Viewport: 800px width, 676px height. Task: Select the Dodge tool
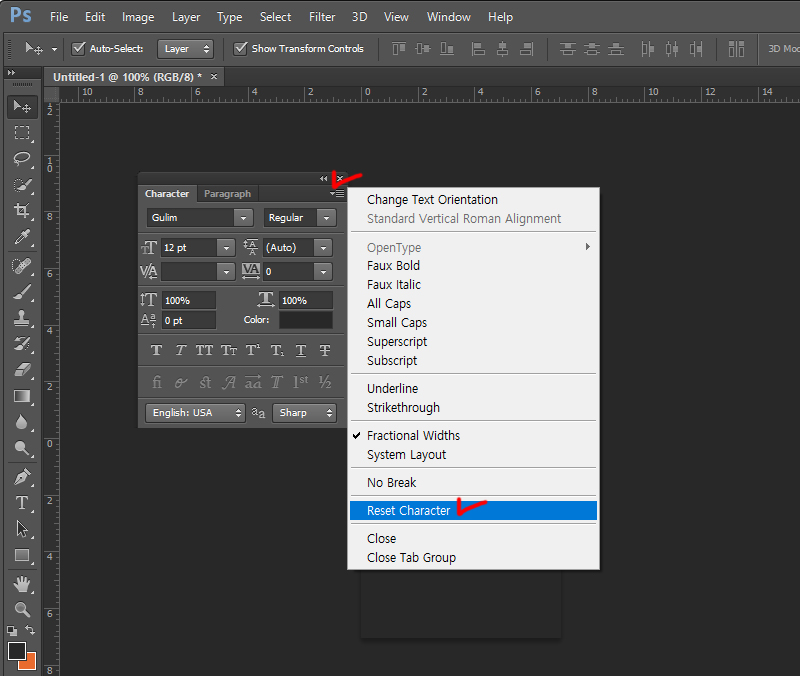click(22, 448)
